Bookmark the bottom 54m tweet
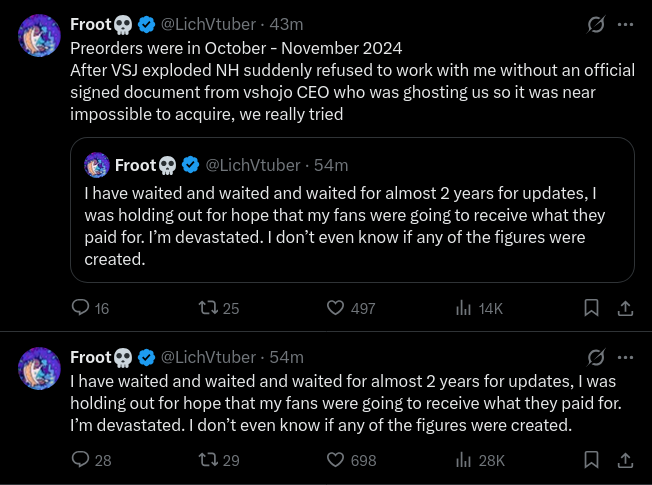This screenshot has height=485, width=652. [591, 460]
